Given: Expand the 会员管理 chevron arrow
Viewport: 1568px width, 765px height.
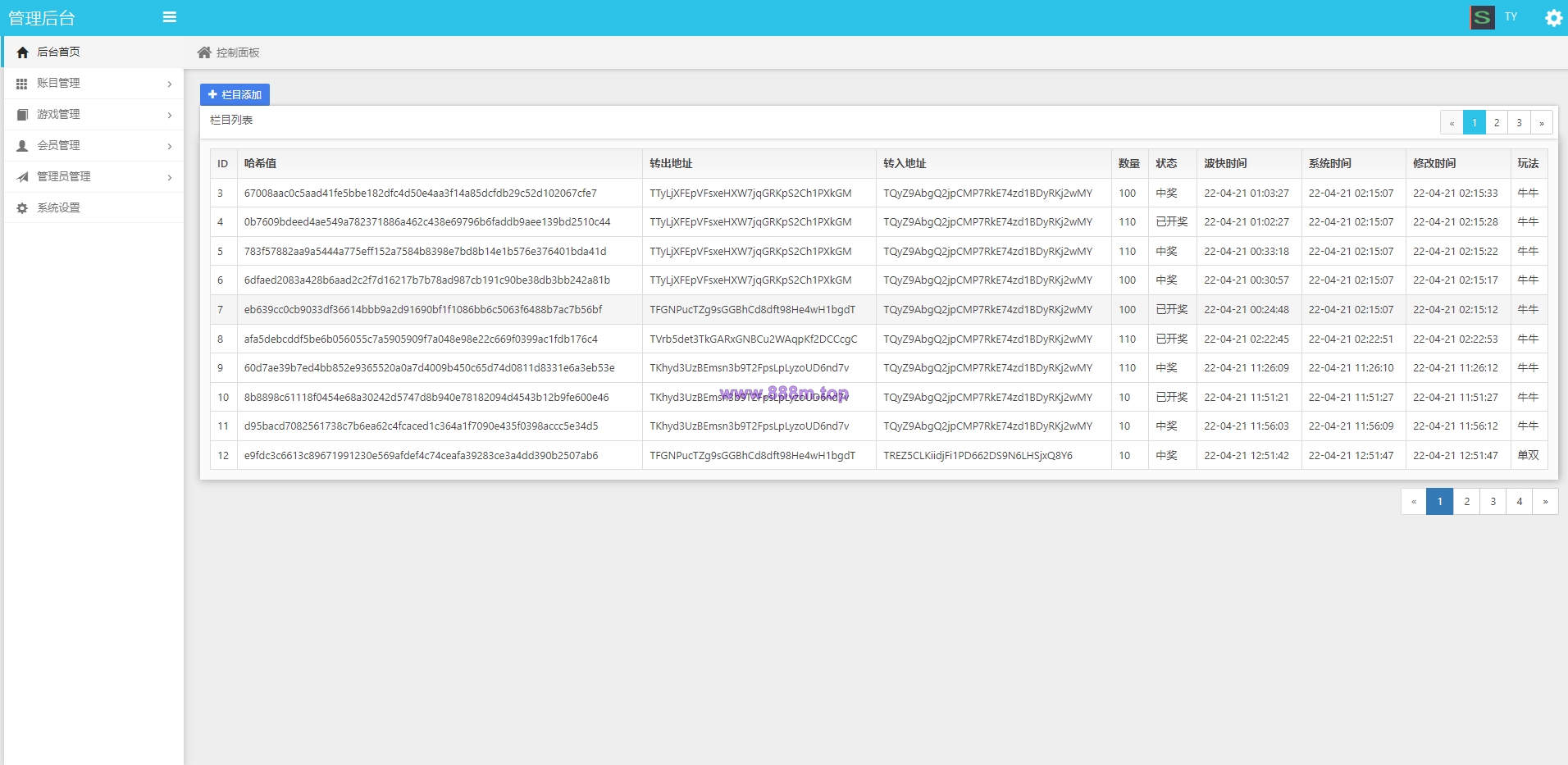Looking at the screenshot, I should [x=170, y=146].
